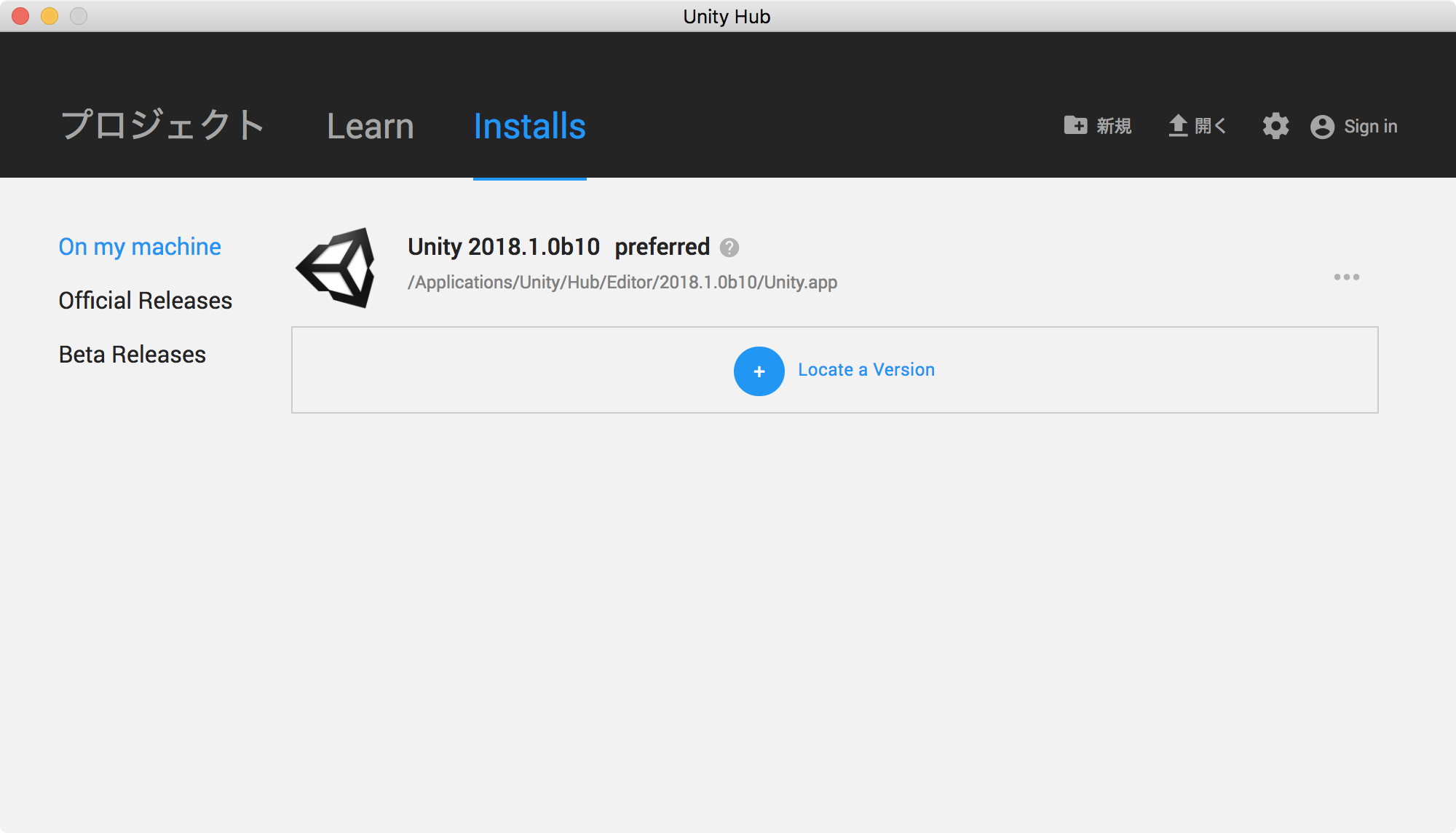Click the help icon beside preferred
Viewport: 1456px width, 833px height.
(x=729, y=248)
